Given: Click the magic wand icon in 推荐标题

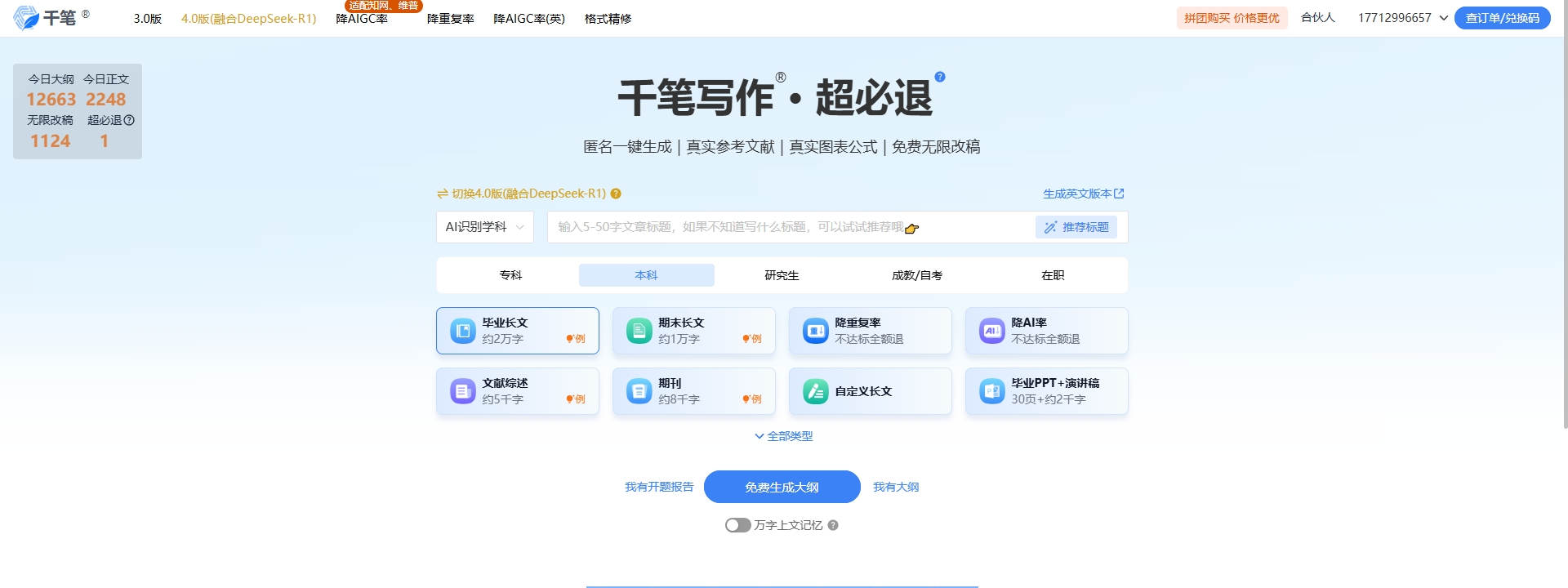Looking at the screenshot, I should coord(1050,227).
